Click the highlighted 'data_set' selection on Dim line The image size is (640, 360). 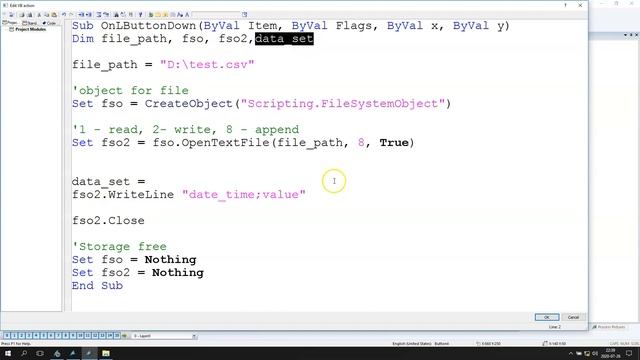coord(284,39)
